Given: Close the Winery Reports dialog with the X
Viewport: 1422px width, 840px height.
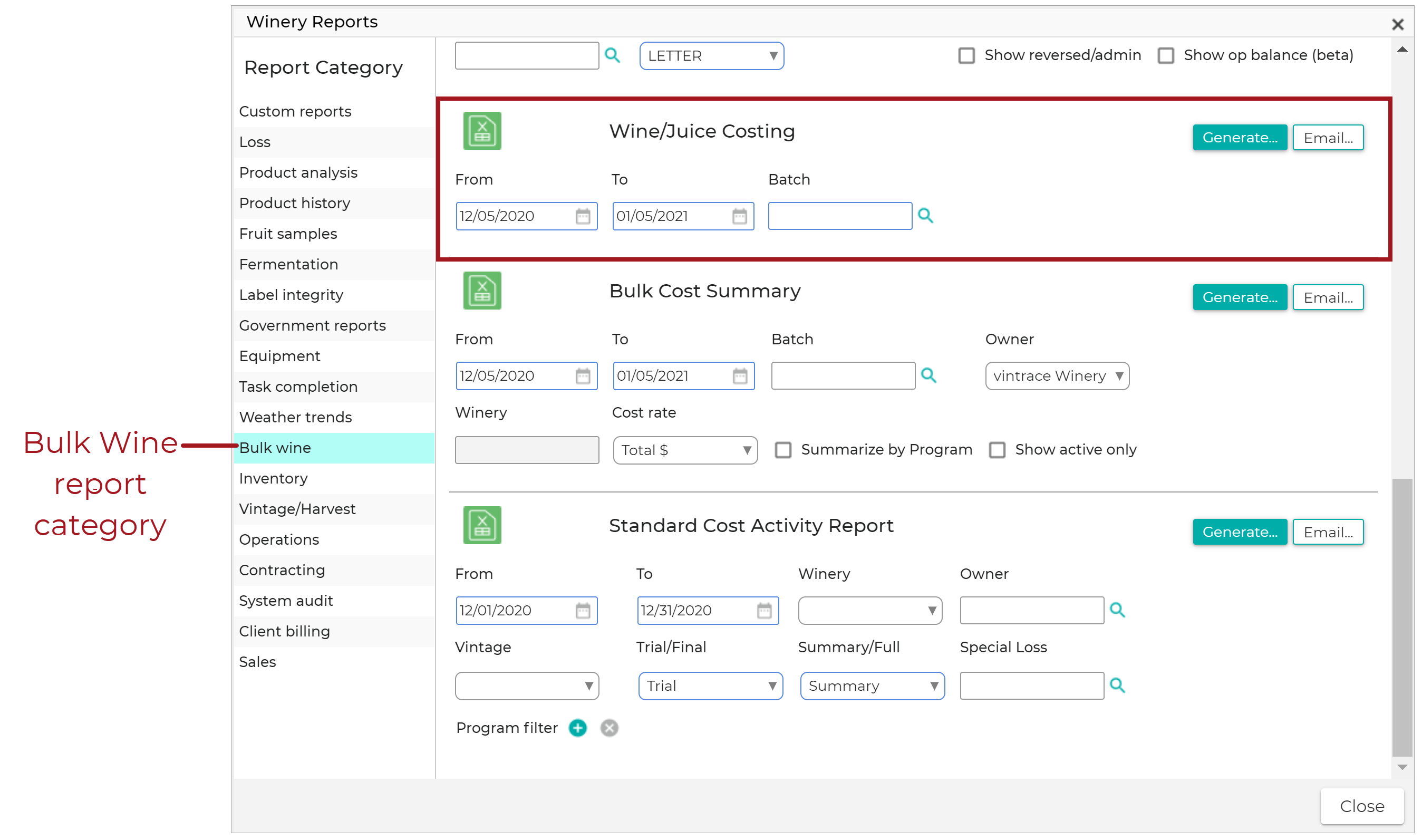Looking at the screenshot, I should tap(1397, 24).
